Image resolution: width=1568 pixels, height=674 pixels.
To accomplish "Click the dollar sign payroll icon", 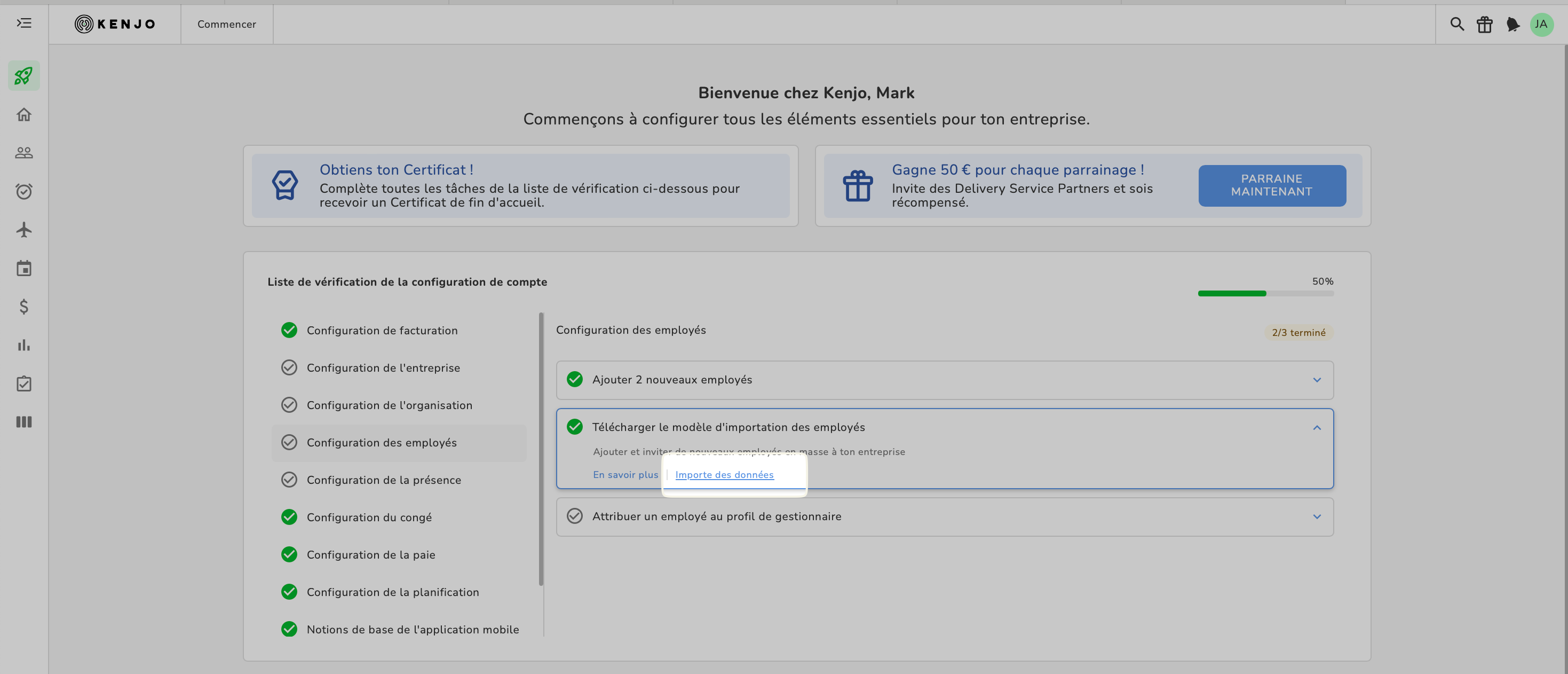I will coord(23,306).
